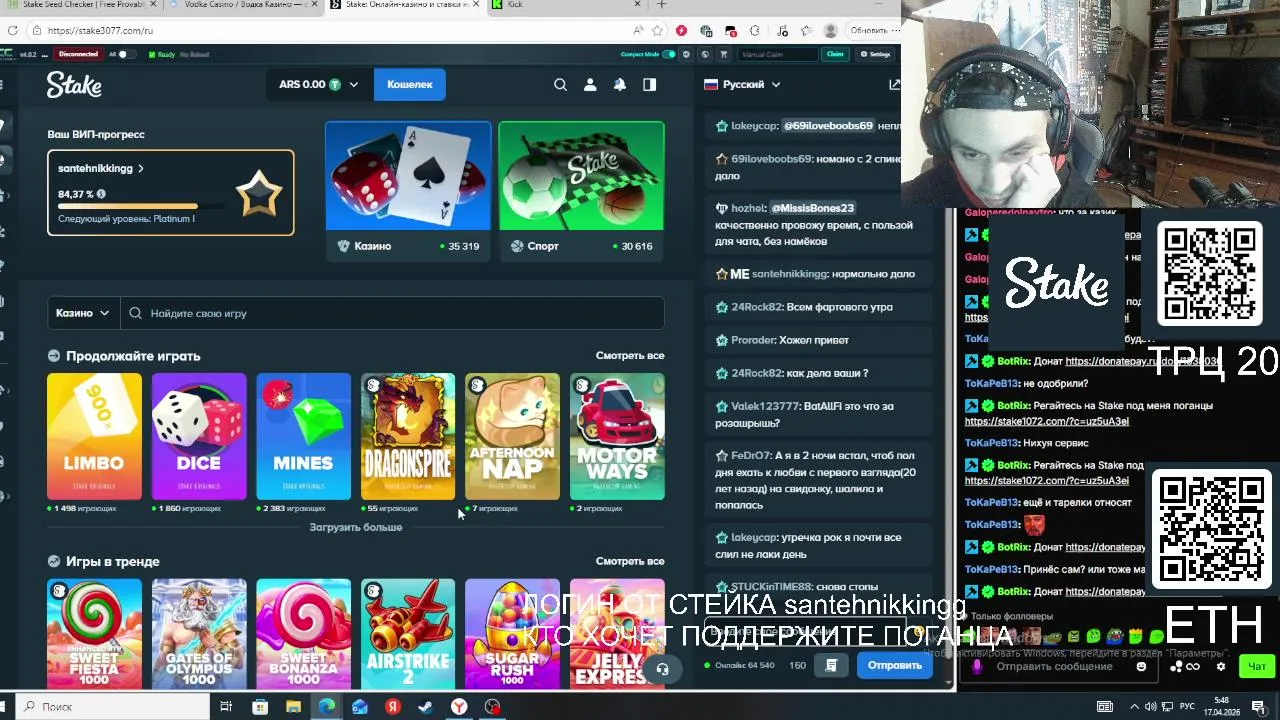Click the VIP progress bar
The height and width of the screenshot is (720, 1280).
(140, 206)
